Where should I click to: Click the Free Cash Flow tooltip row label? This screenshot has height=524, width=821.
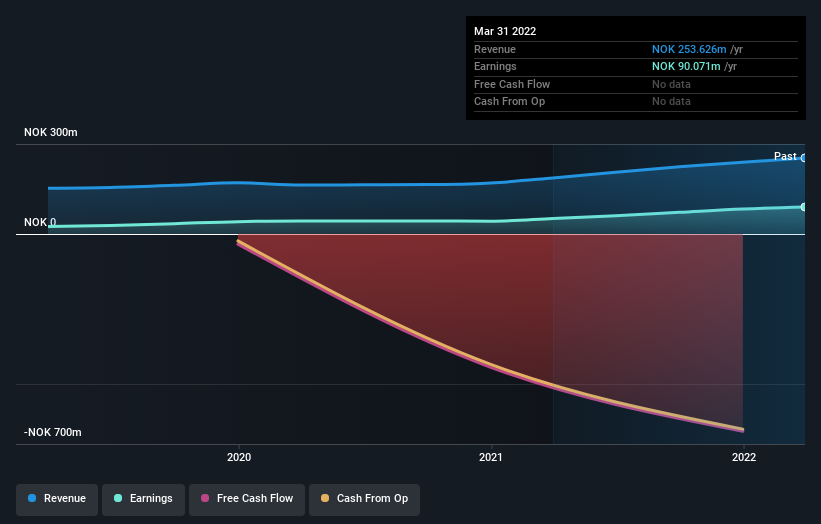(x=512, y=84)
